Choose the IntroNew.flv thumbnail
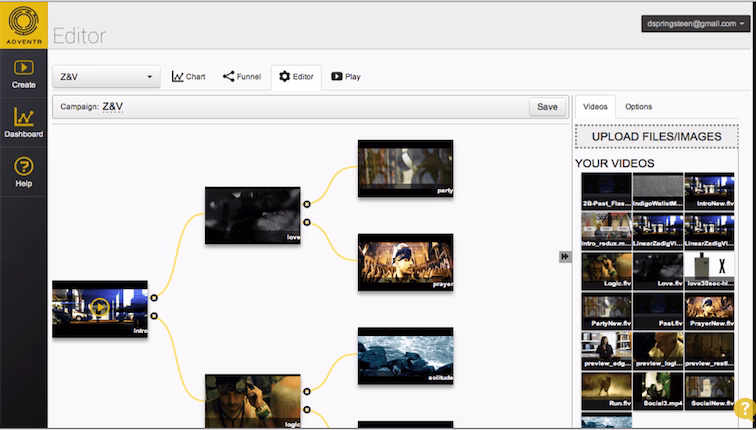The height and width of the screenshot is (430, 756). [709, 191]
